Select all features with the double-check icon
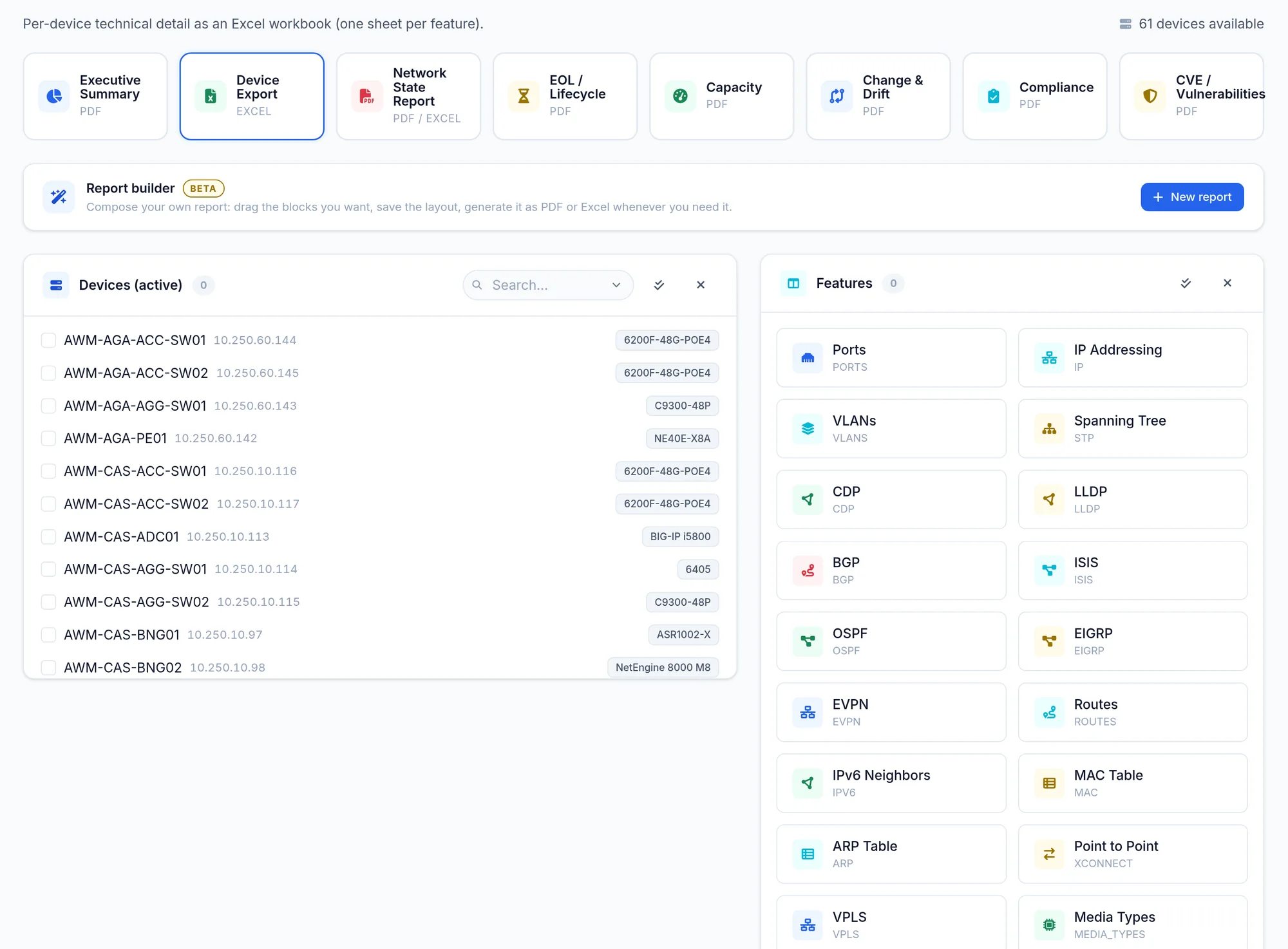1288x949 pixels. (1186, 283)
